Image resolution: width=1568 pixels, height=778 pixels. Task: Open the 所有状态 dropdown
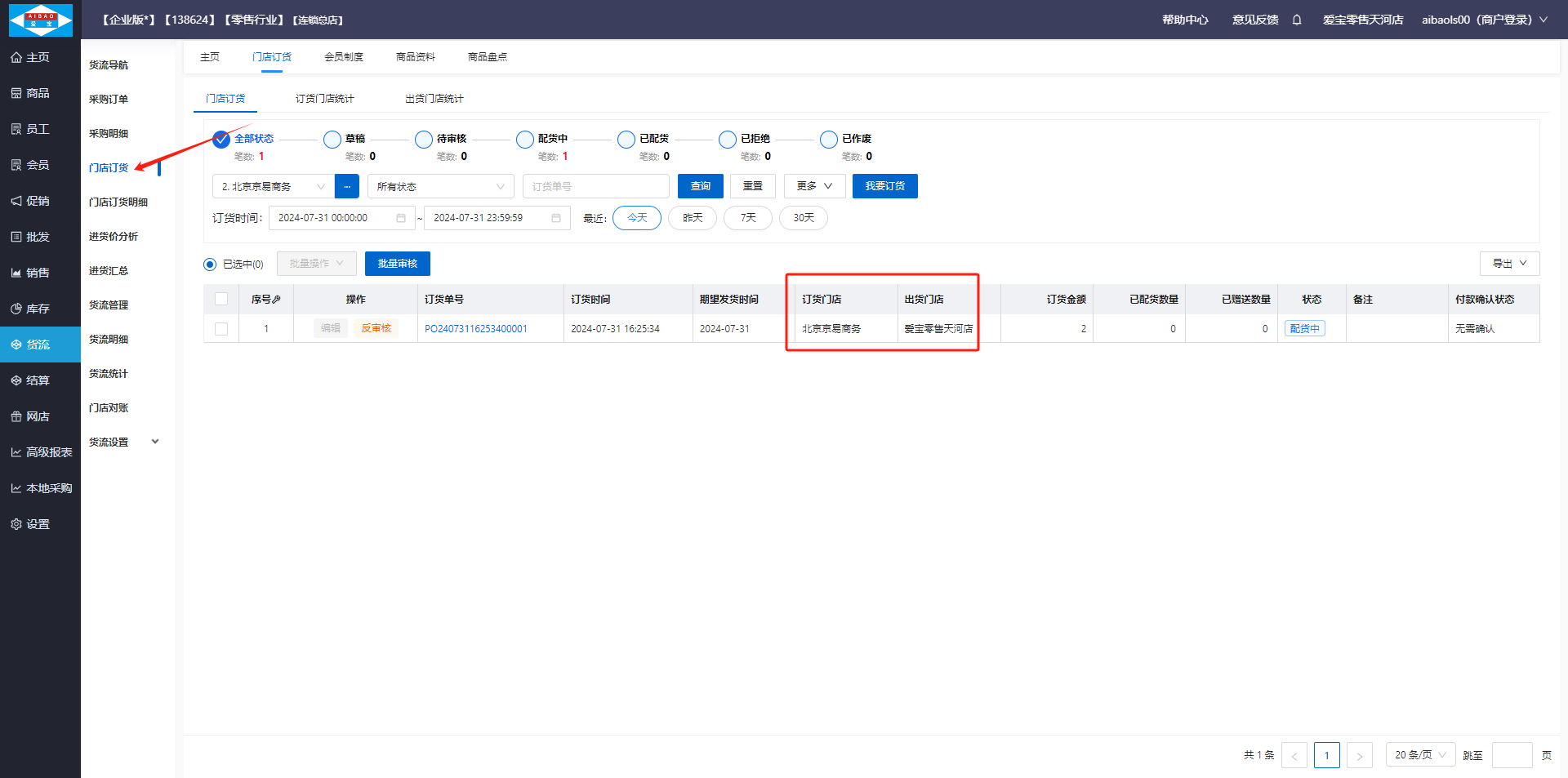pos(440,186)
